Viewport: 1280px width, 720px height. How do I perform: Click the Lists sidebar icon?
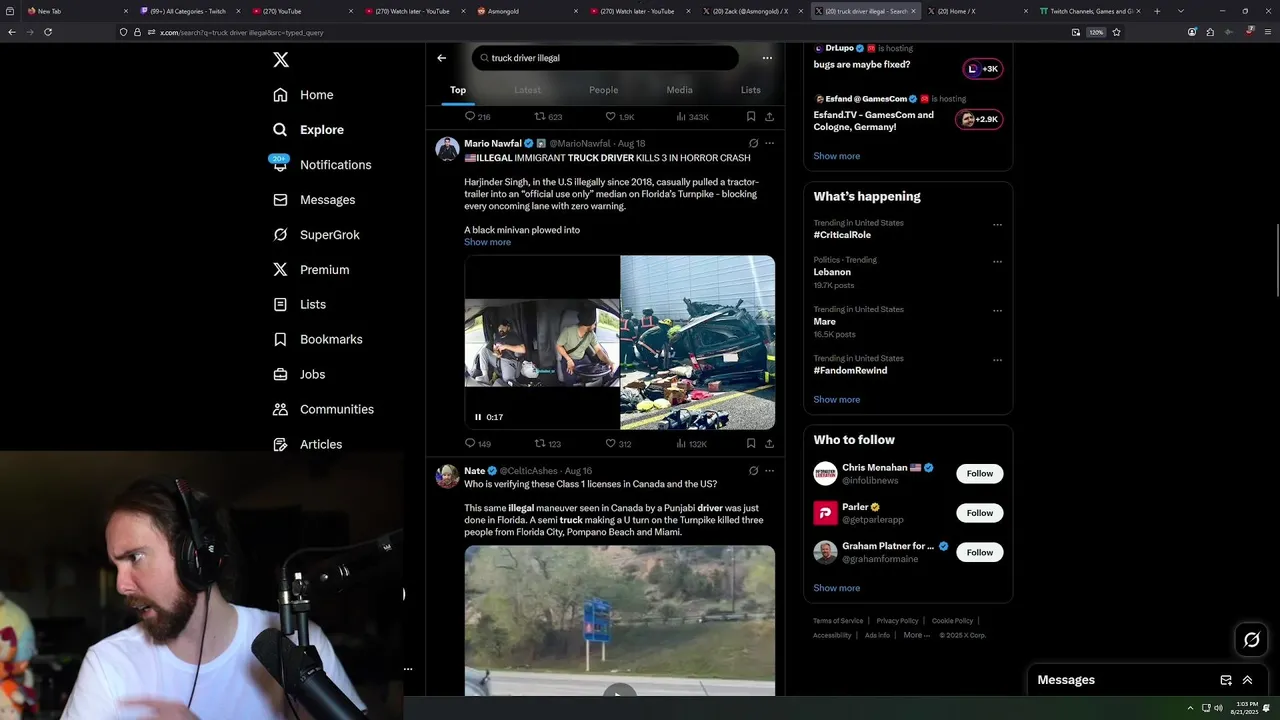pyautogui.click(x=281, y=304)
